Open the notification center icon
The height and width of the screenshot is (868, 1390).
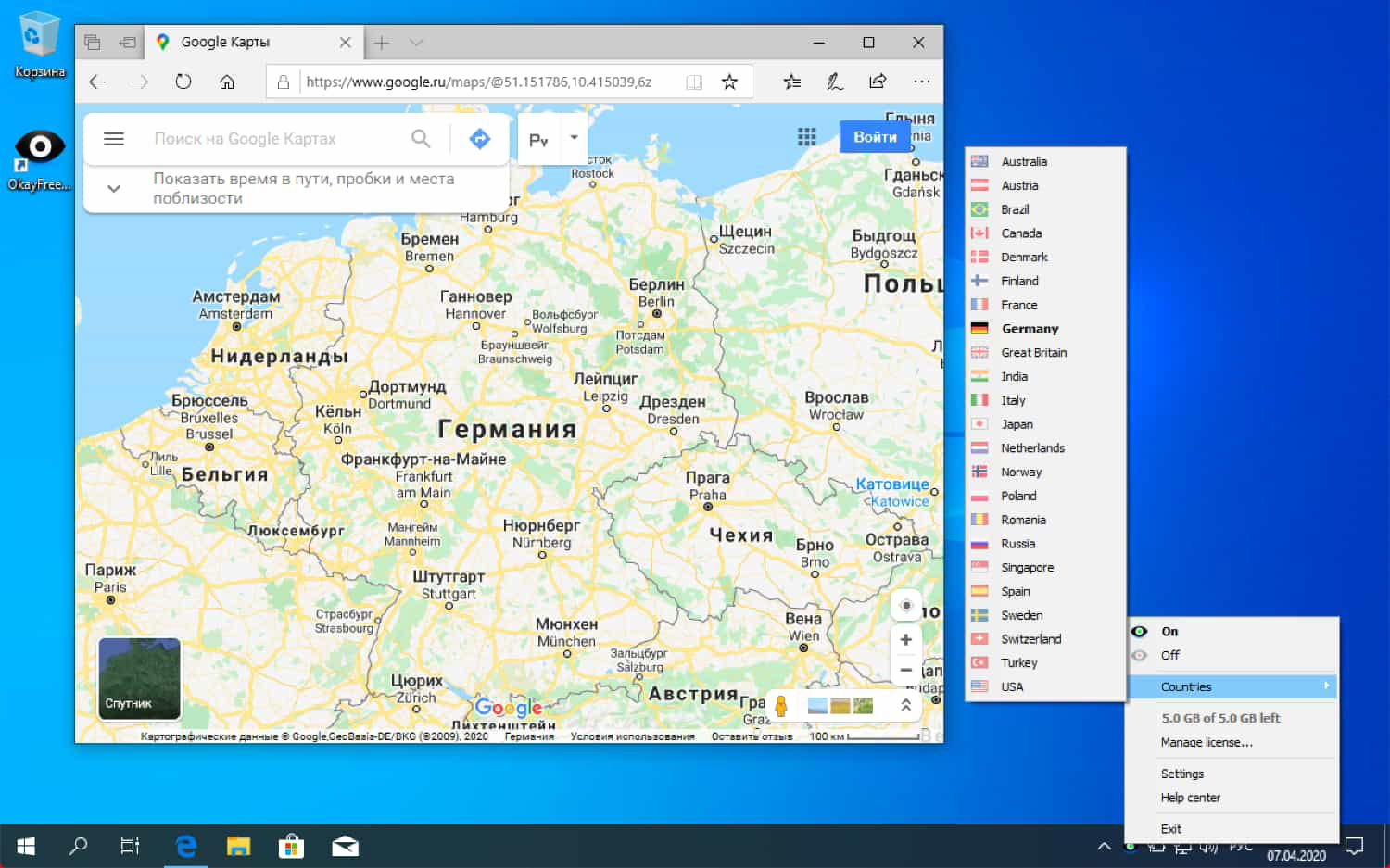(x=1355, y=846)
